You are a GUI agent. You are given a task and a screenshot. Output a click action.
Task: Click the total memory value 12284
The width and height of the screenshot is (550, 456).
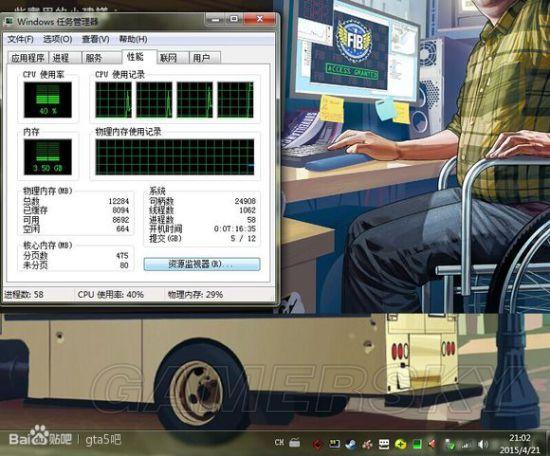(x=119, y=201)
